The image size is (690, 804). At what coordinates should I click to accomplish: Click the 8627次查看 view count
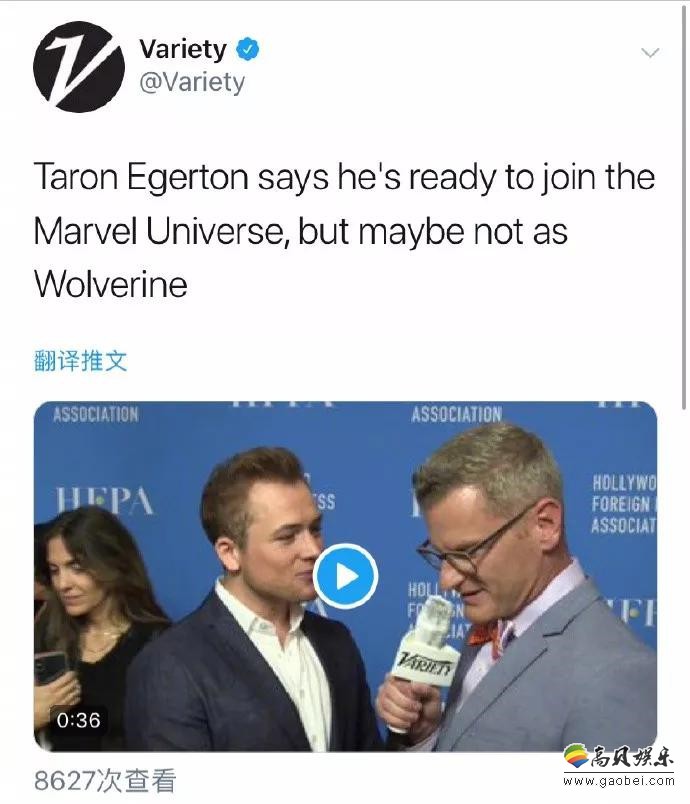coord(105,781)
